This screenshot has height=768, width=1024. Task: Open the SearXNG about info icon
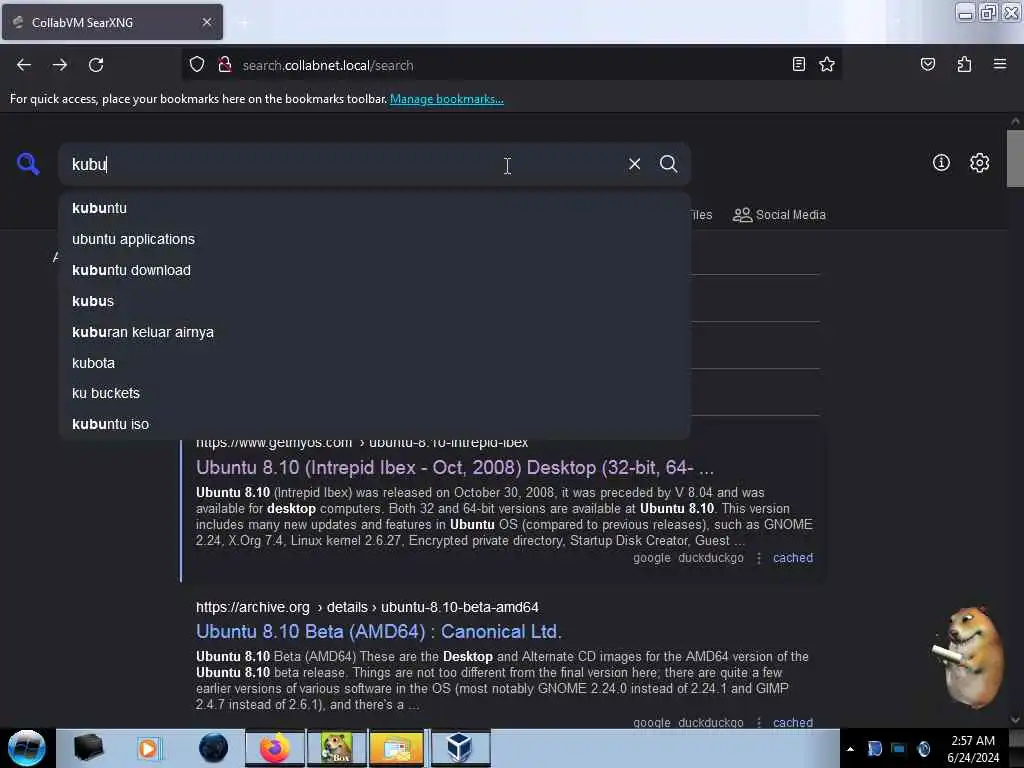coord(941,163)
